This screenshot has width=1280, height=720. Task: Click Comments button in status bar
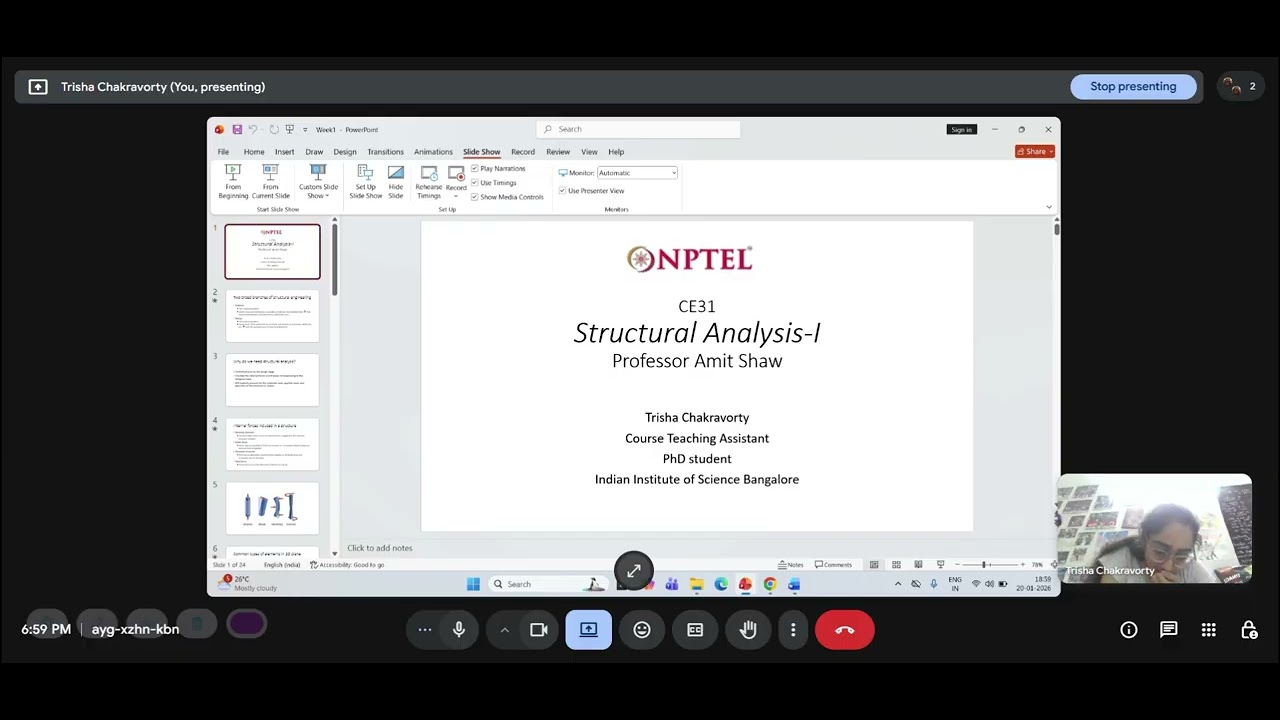pyautogui.click(x=833, y=565)
